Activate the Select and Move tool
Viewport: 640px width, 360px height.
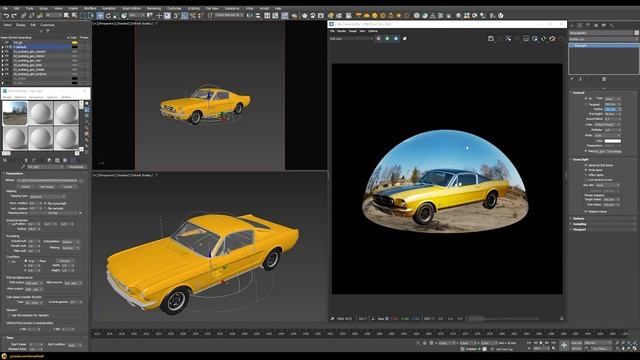100,16
